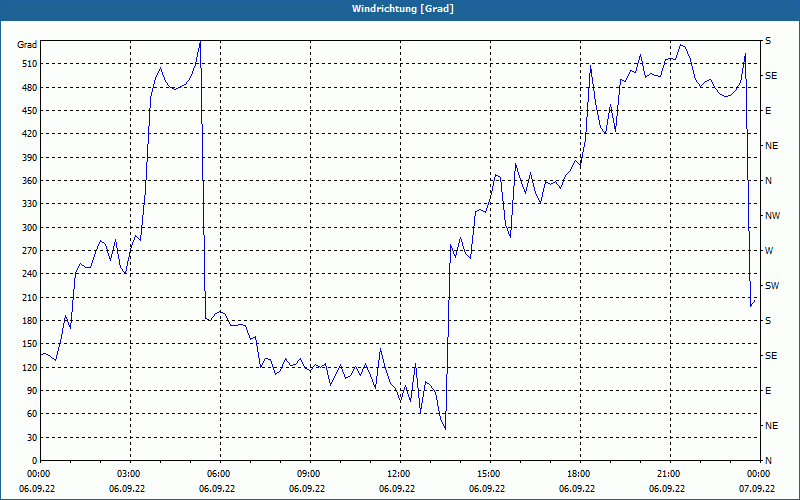Select the 510 y-axis value

[x=30, y=64]
